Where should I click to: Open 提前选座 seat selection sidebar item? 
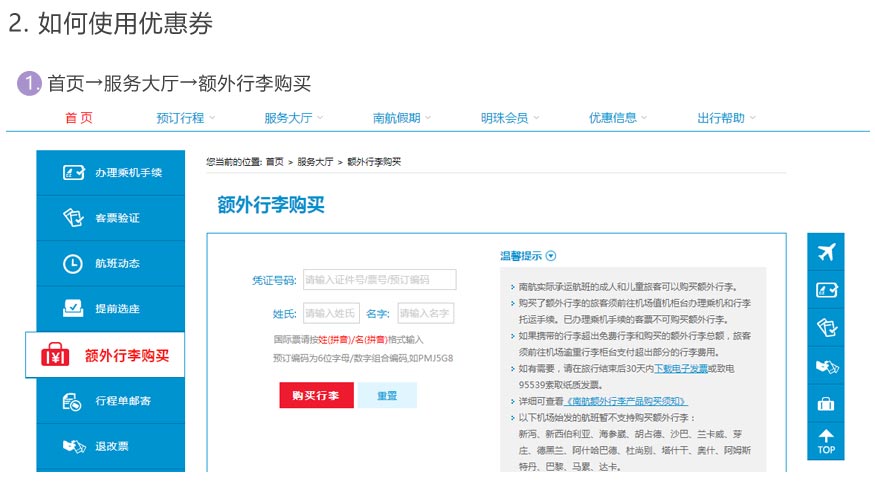110,309
